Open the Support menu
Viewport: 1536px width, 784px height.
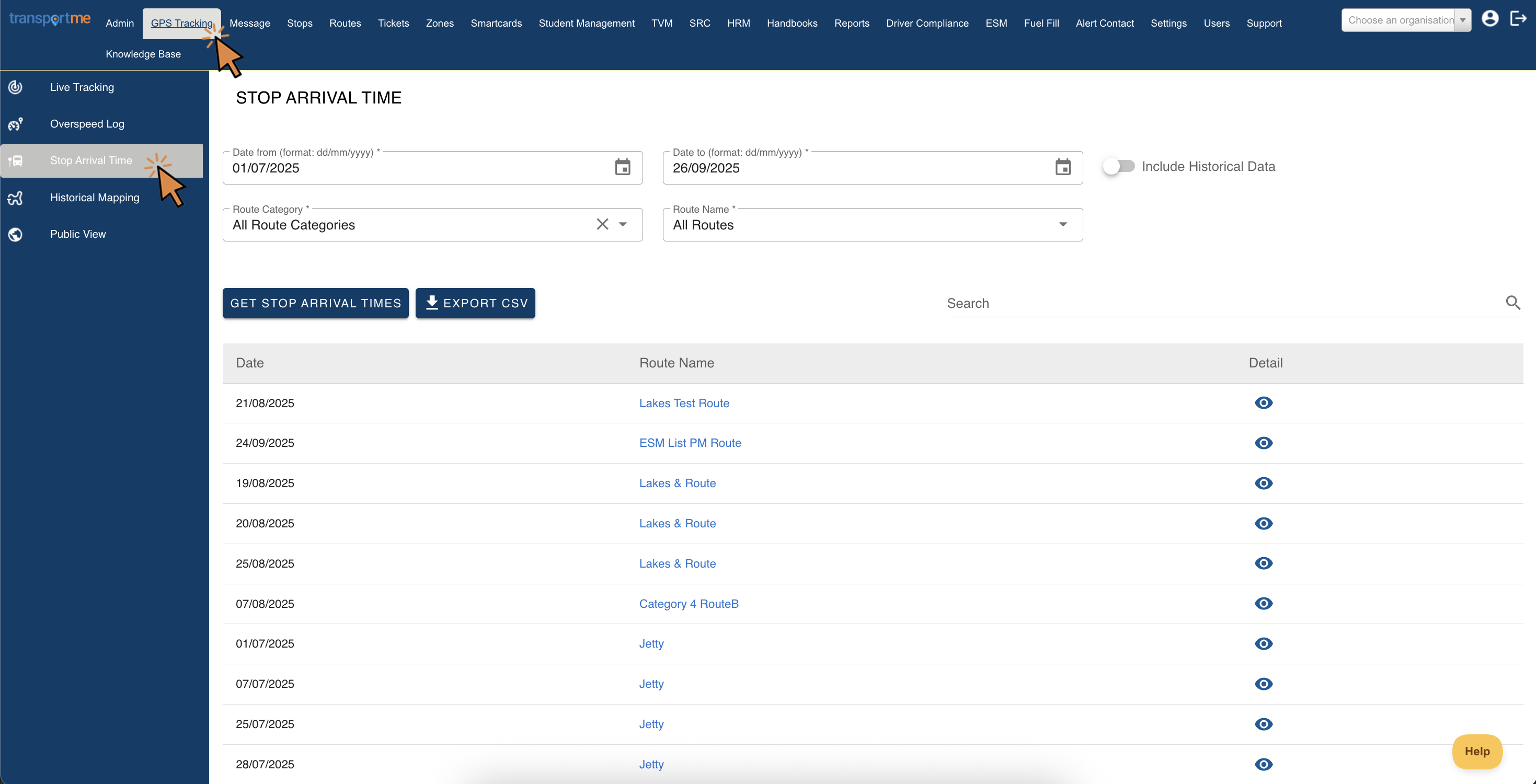[x=1264, y=23]
